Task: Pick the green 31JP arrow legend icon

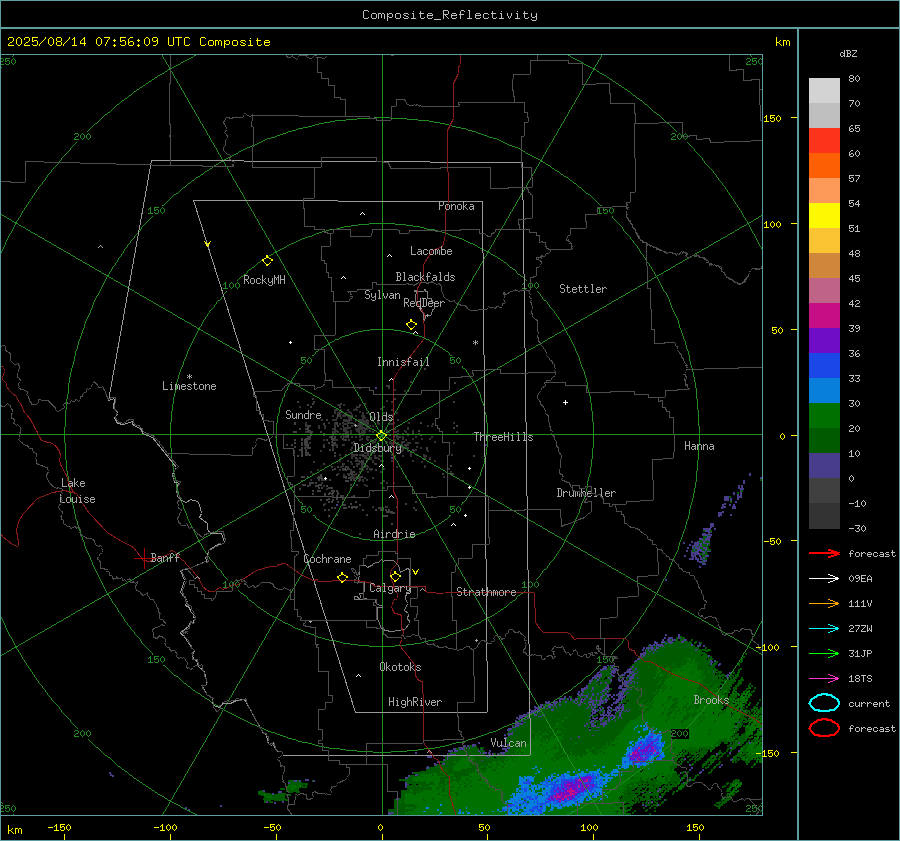Action: [x=824, y=653]
